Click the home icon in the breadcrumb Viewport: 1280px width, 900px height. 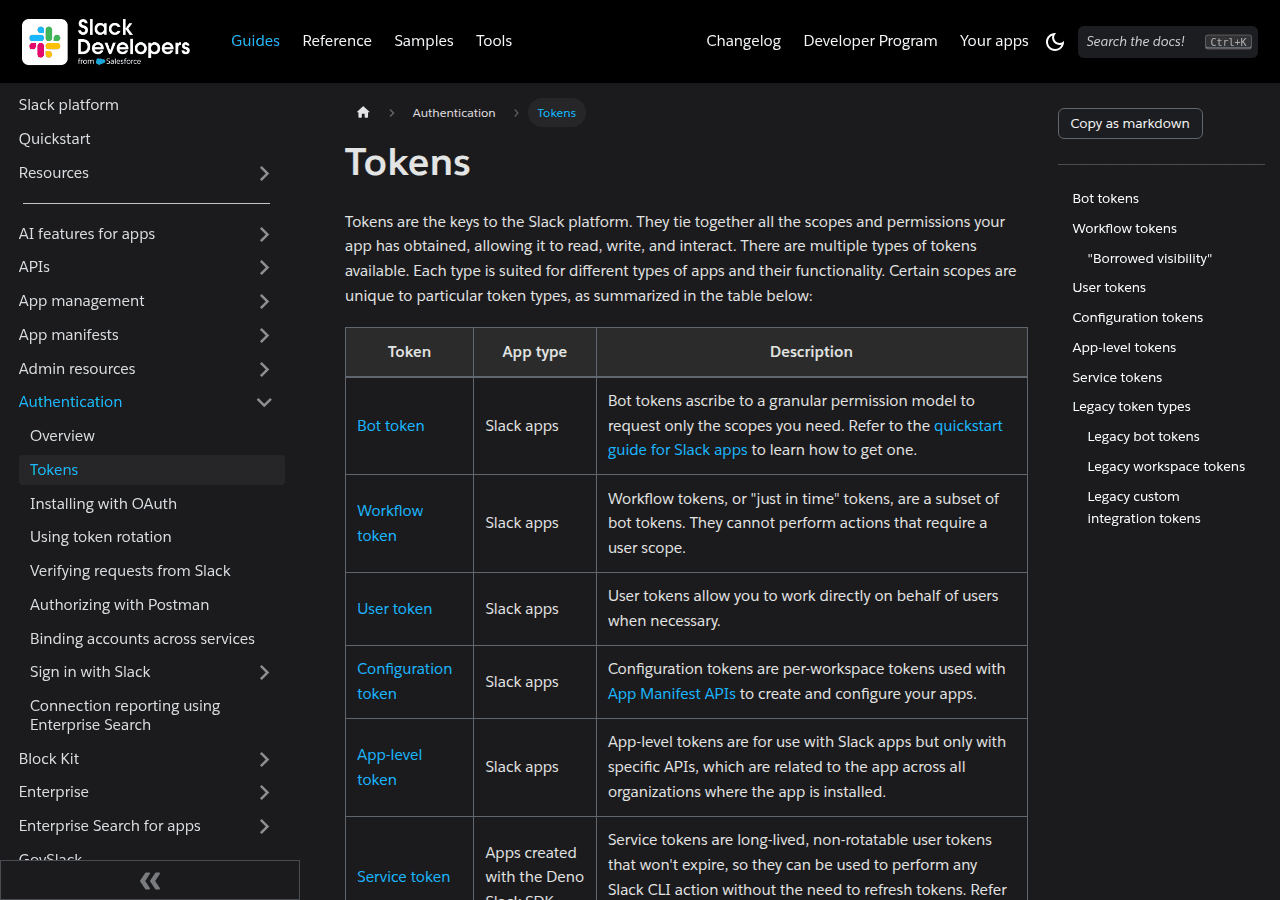tap(363, 112)
